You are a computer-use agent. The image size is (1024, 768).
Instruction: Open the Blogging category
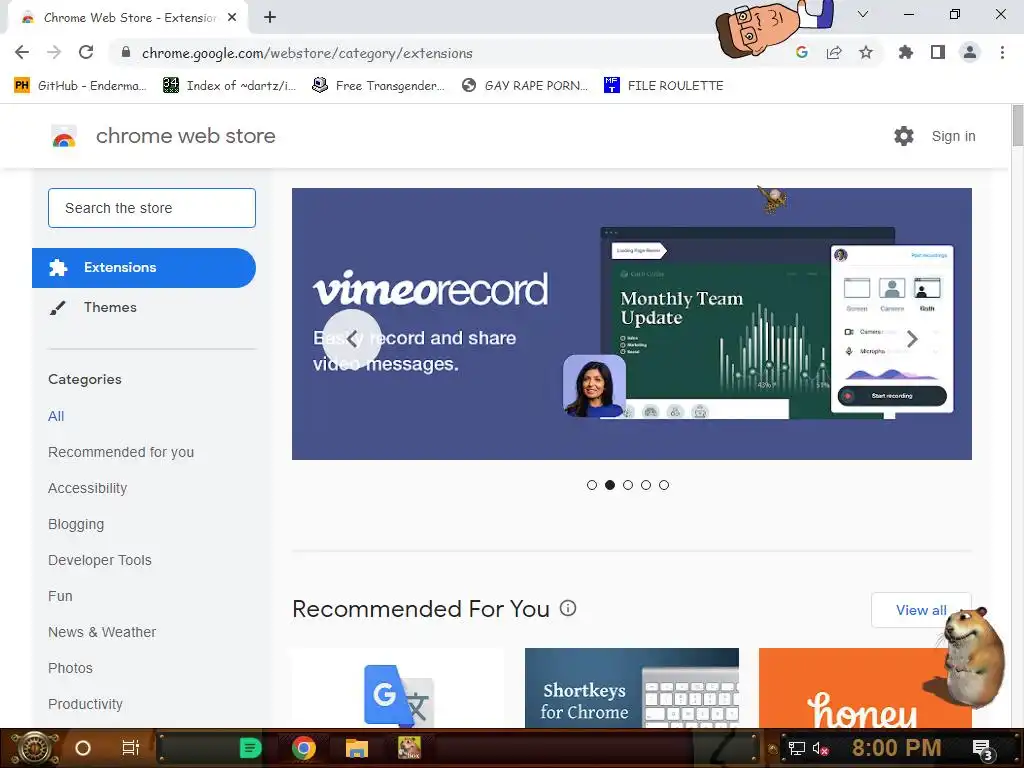(x=76, y=524)
